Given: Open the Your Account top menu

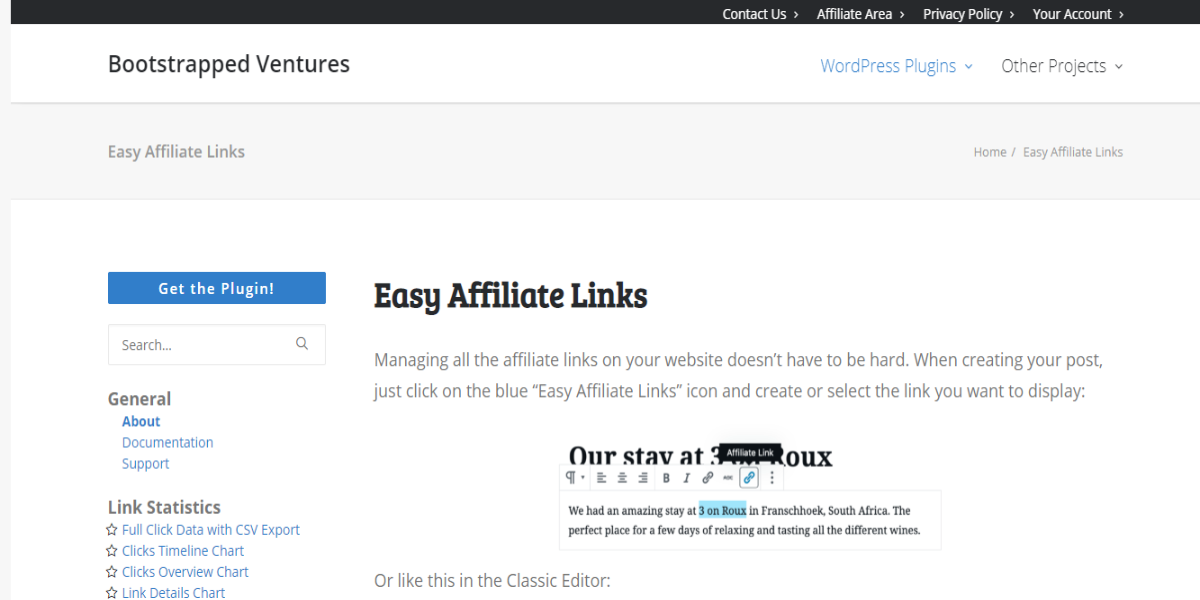Looking at the screenshot, I should [x=1079, y=14].
